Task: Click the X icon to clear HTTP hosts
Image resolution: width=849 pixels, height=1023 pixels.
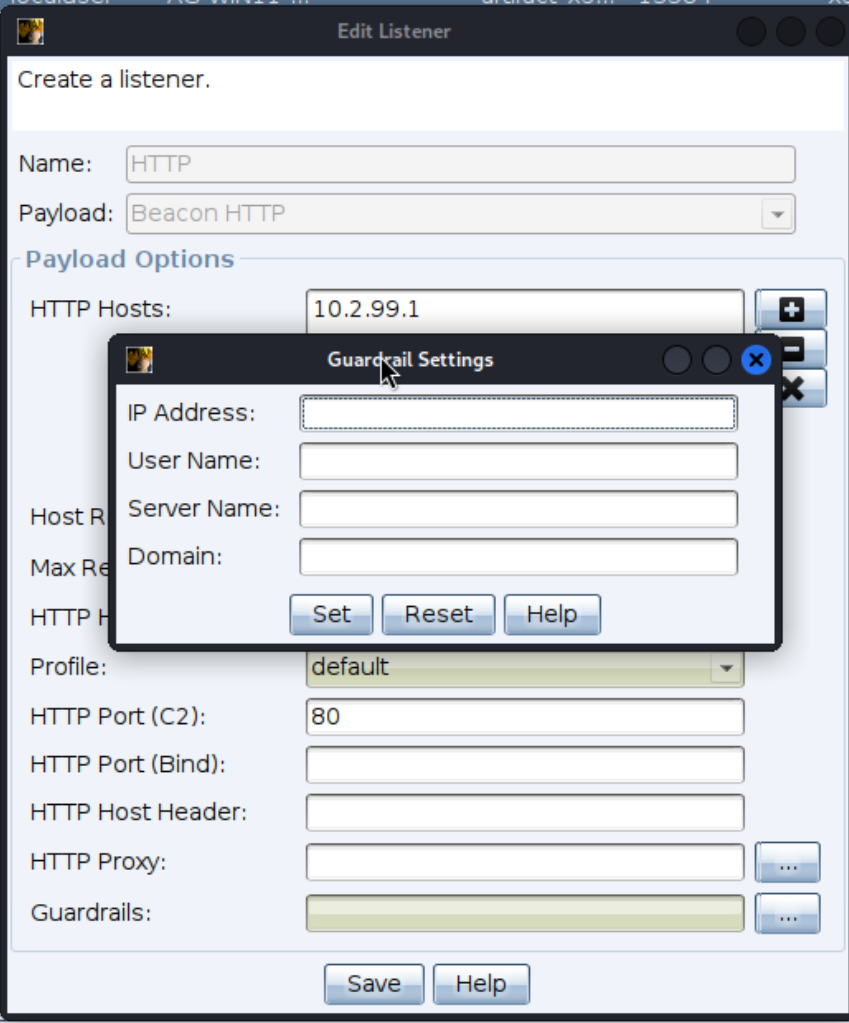Action: [x=804, y=389]
